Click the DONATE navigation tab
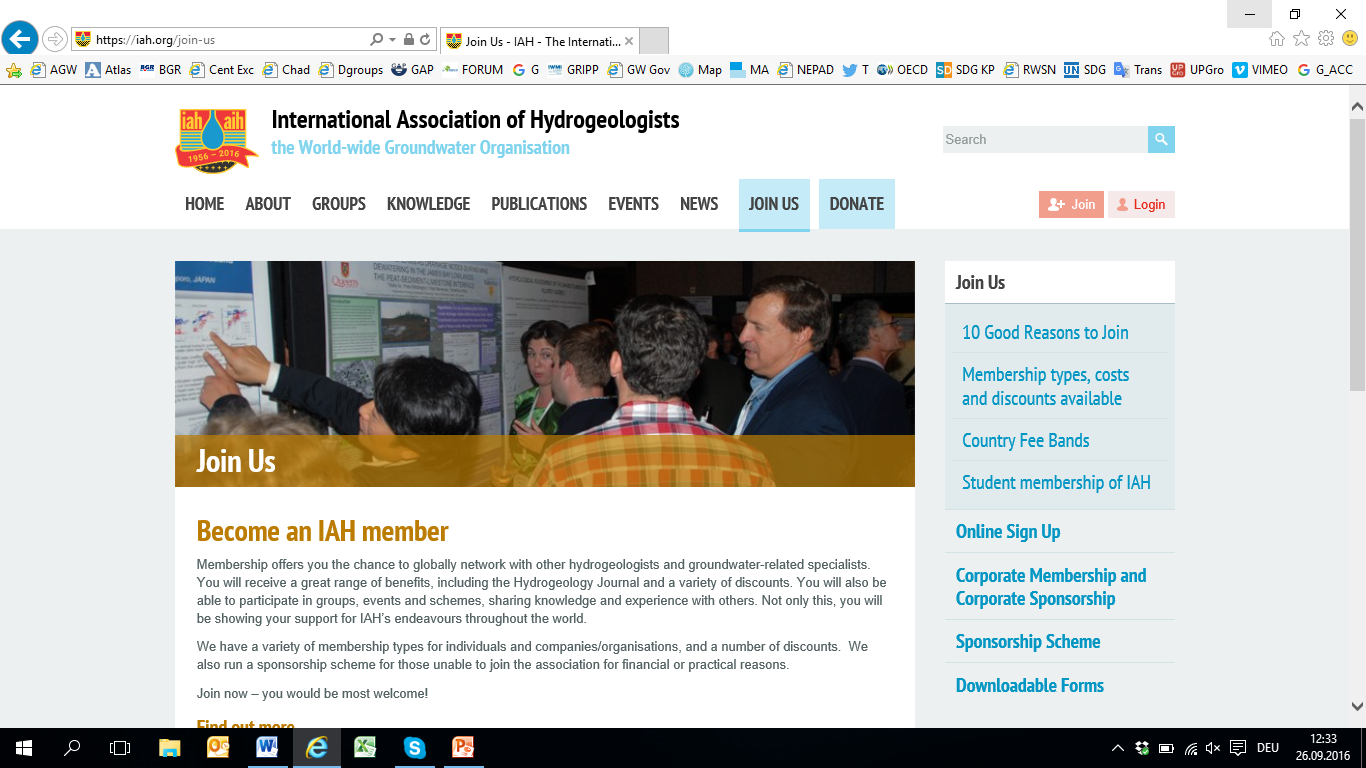Viewport: 1366px width, 768px height. point(856,204)
